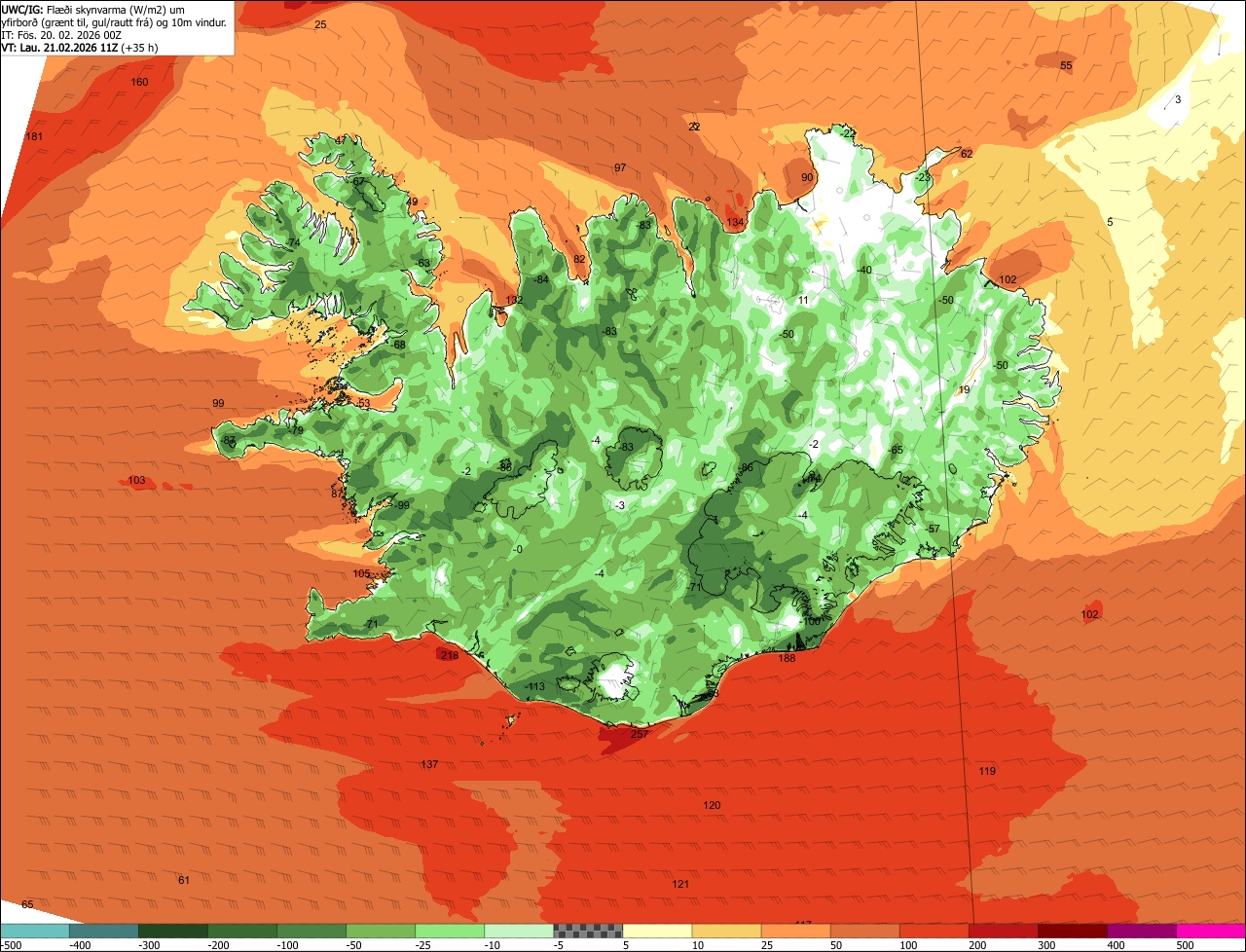Click the '19' value in east Iceland
The image size is (1246, 952).
[965, 389]
